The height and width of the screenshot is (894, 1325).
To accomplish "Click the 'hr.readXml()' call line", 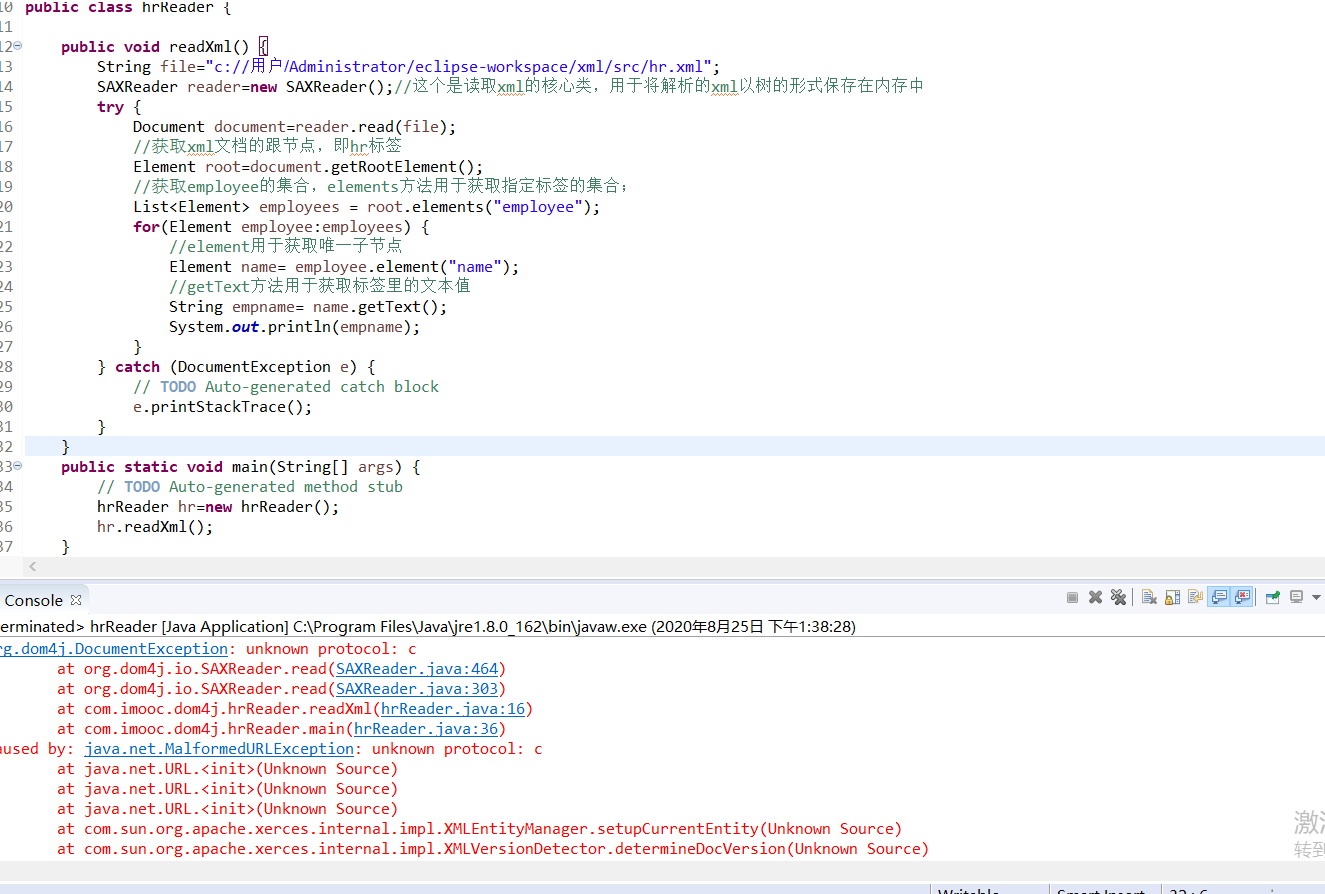I will [155, 526].
